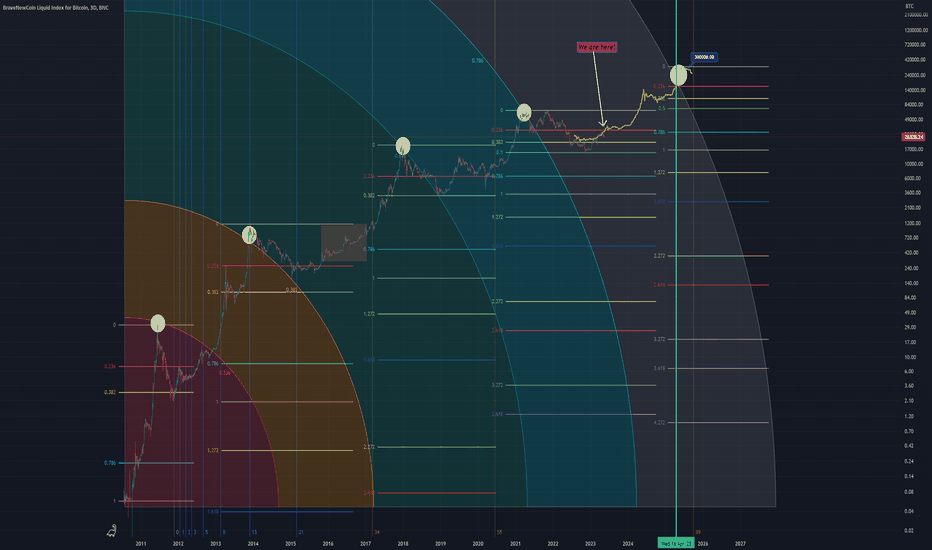Select the circle marking the projected 2025 peak
Screen dimensions: 932x550
point(678,76)
